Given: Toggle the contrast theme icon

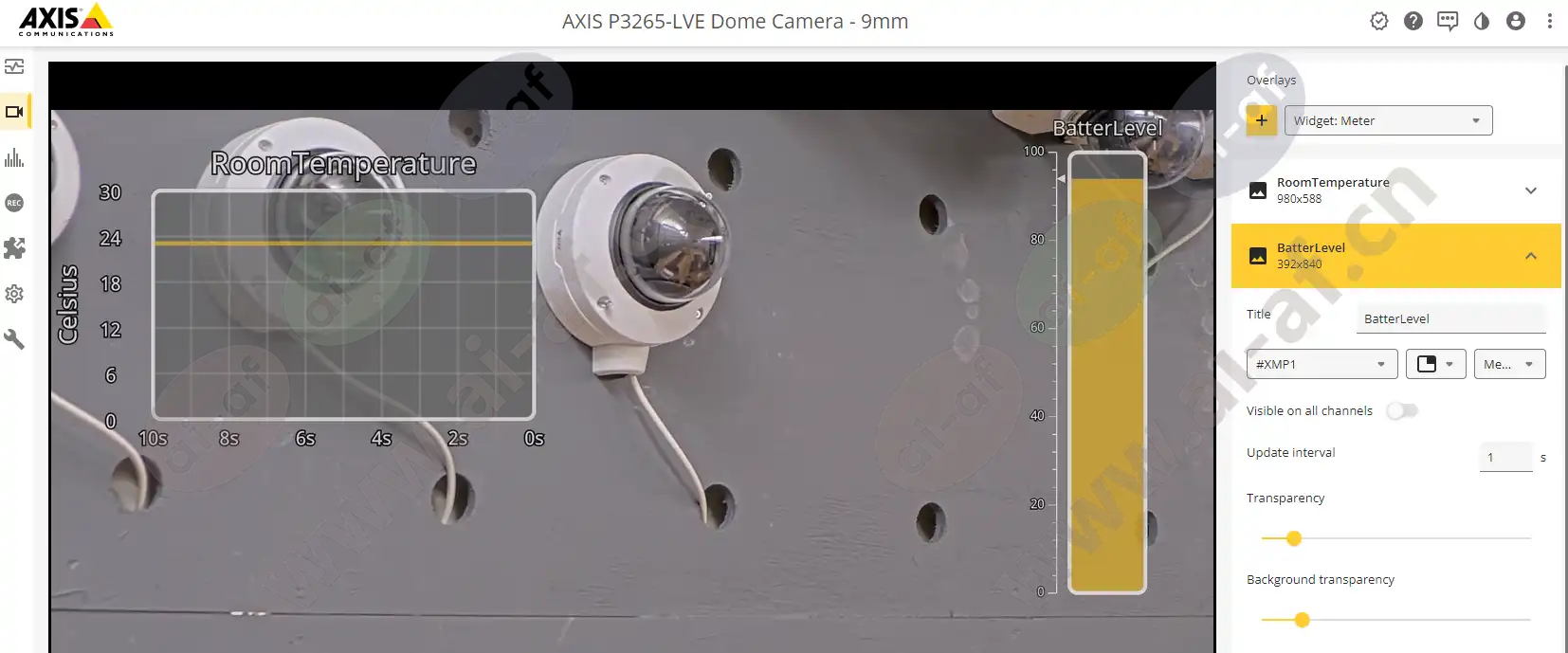Looking at the screenshot, I should 1482,21.
